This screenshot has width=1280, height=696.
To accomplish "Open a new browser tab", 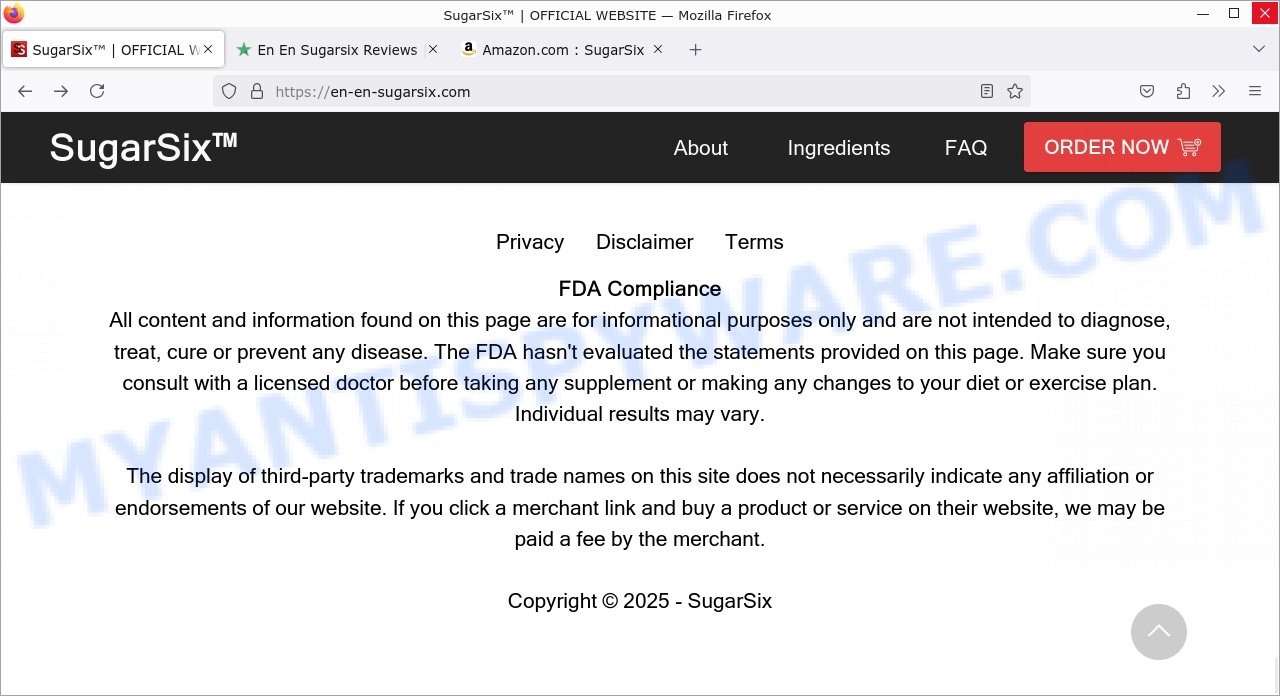I will (x=696, y=50).
